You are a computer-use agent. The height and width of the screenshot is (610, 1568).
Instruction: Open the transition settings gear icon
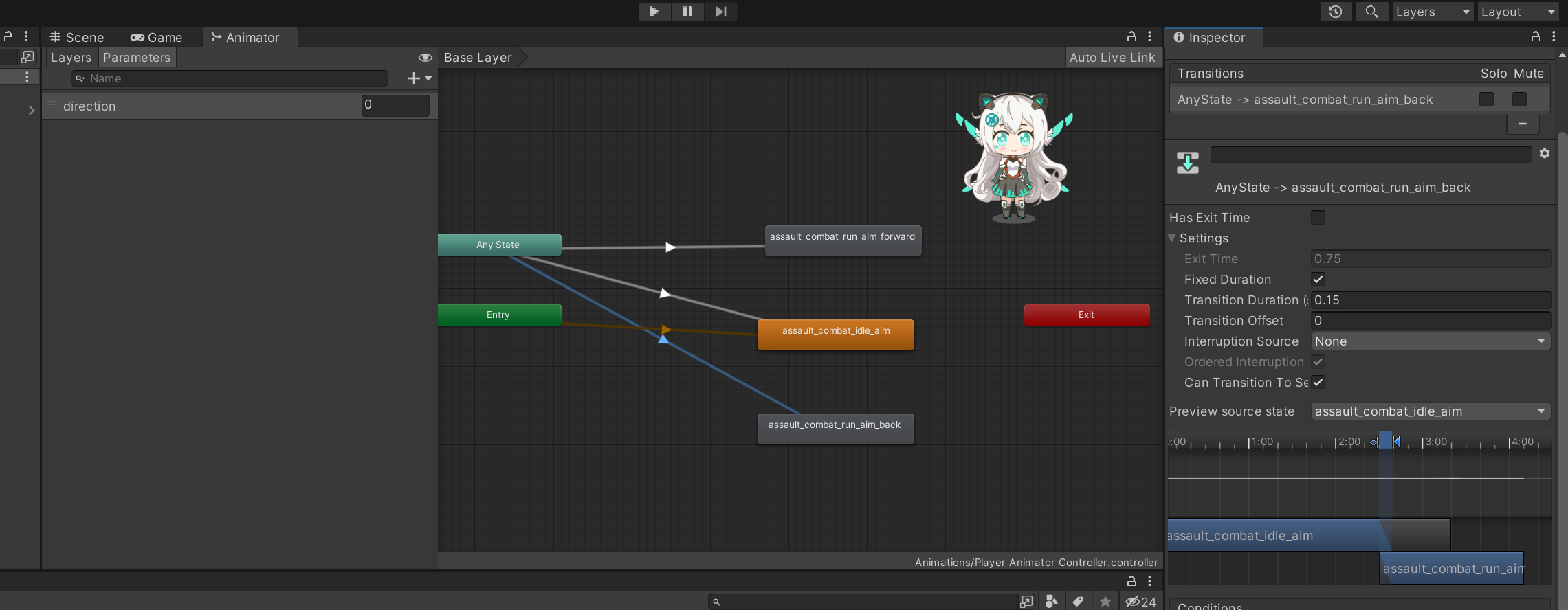(1545, 153)
